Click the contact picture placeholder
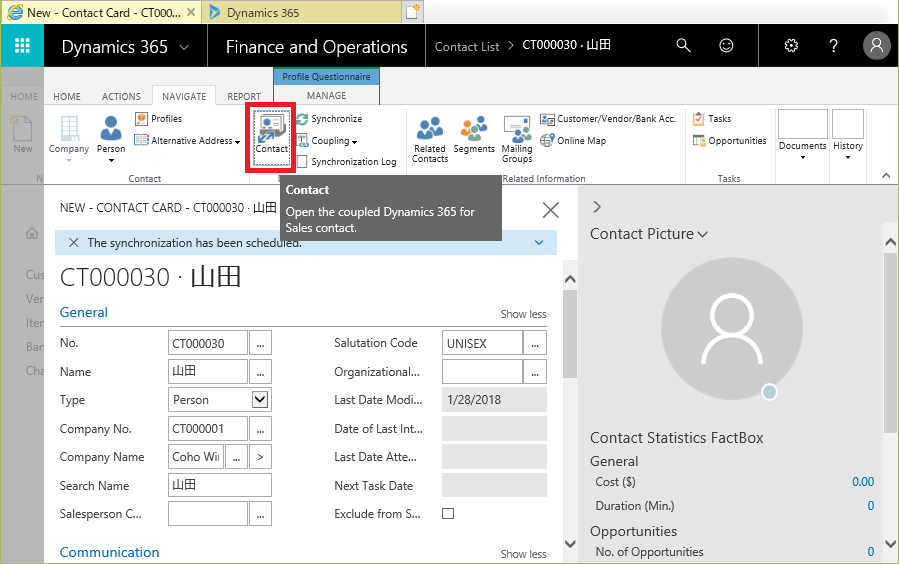This screenshot has width=899, height=564. pos(732,328)
